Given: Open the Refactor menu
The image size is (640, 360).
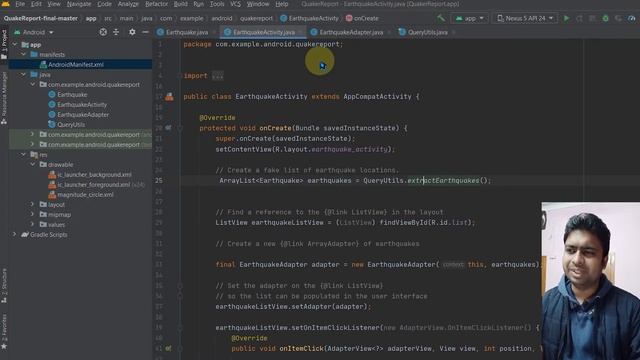Looking at the screenshot, I should 156,4.
